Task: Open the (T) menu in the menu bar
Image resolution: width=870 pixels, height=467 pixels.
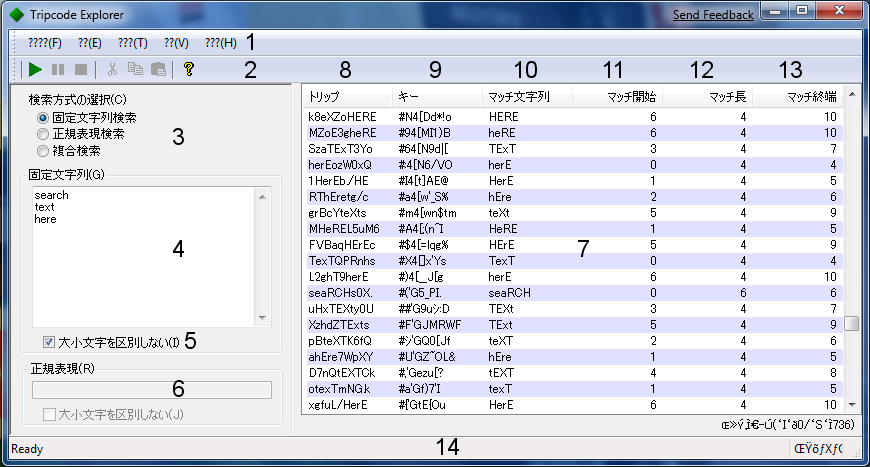Action: [x=132, y=43]
